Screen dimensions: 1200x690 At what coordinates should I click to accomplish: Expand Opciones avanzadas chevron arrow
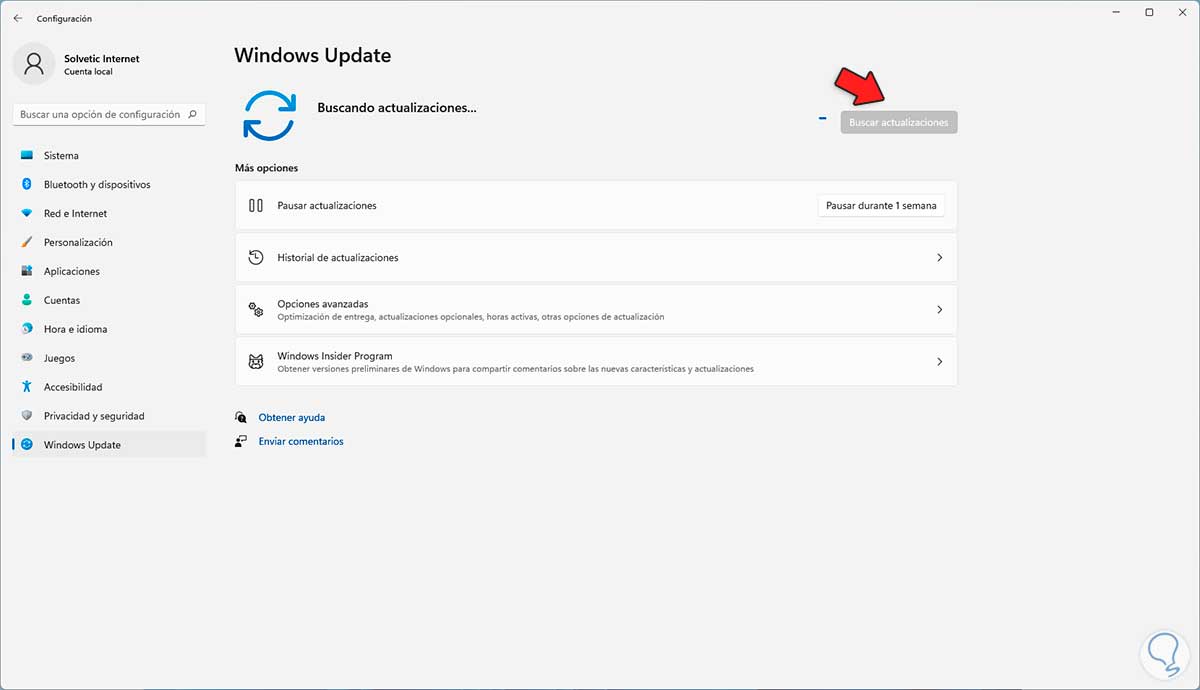pos(939,309)
